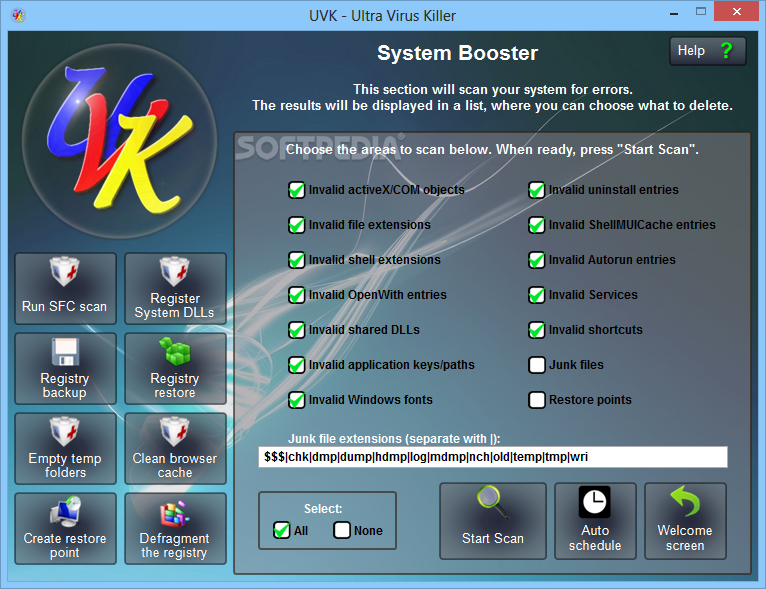Disable Invalid shared DLLs scan
This screenshot has width=766, height=589.
(x=296, y=330)
